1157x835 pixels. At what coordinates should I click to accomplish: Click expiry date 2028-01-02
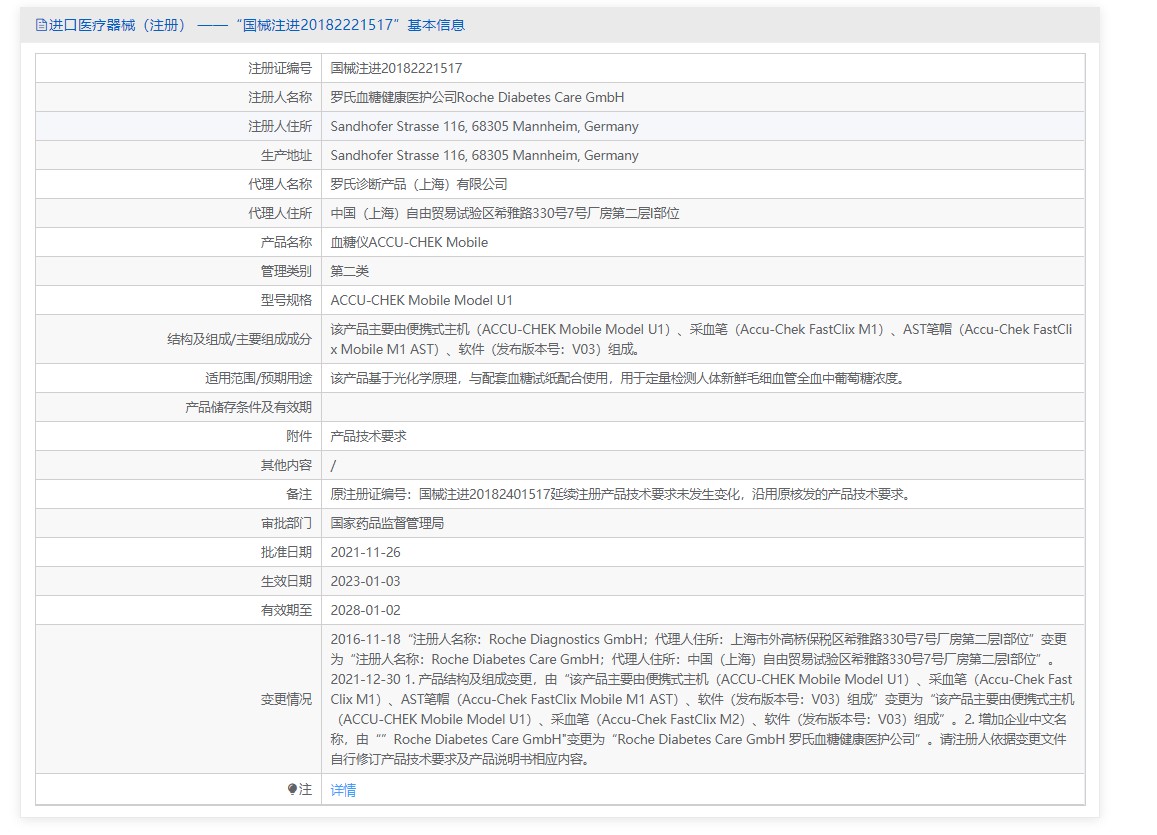(365, 611)
